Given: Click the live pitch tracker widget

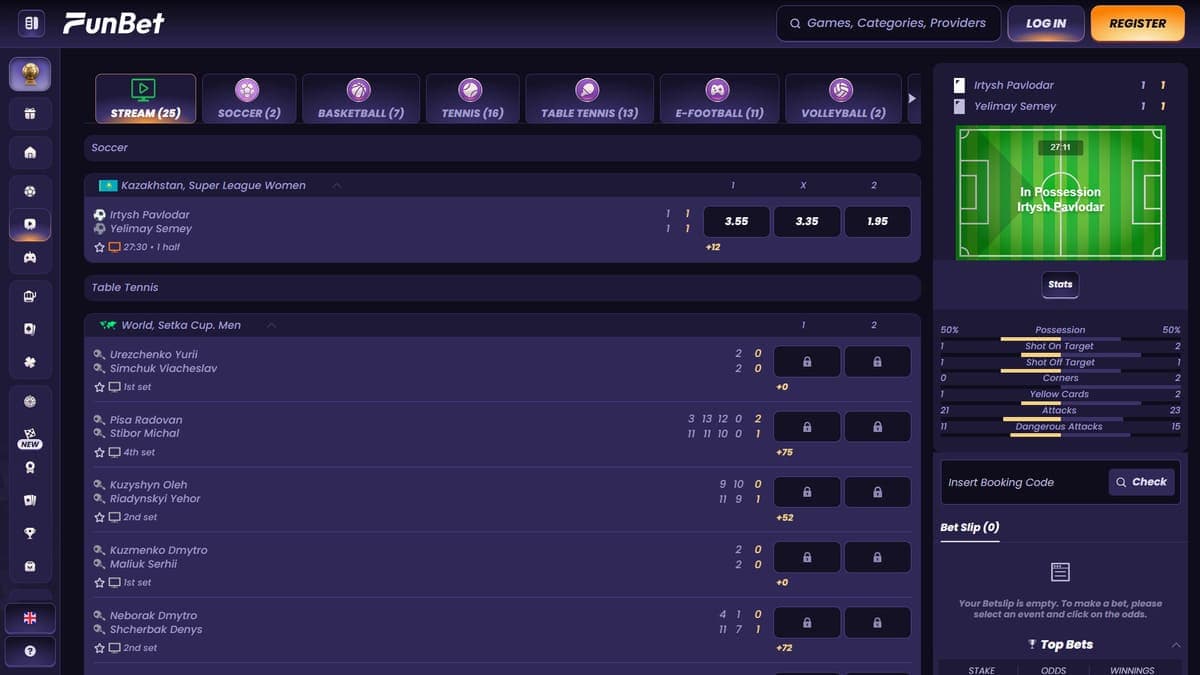Looking at the screenshot, I should [1060, 192].
